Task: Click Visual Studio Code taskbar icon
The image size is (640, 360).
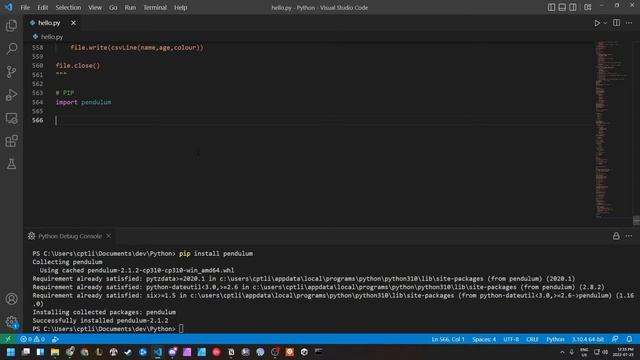Action: pos(158,352)
